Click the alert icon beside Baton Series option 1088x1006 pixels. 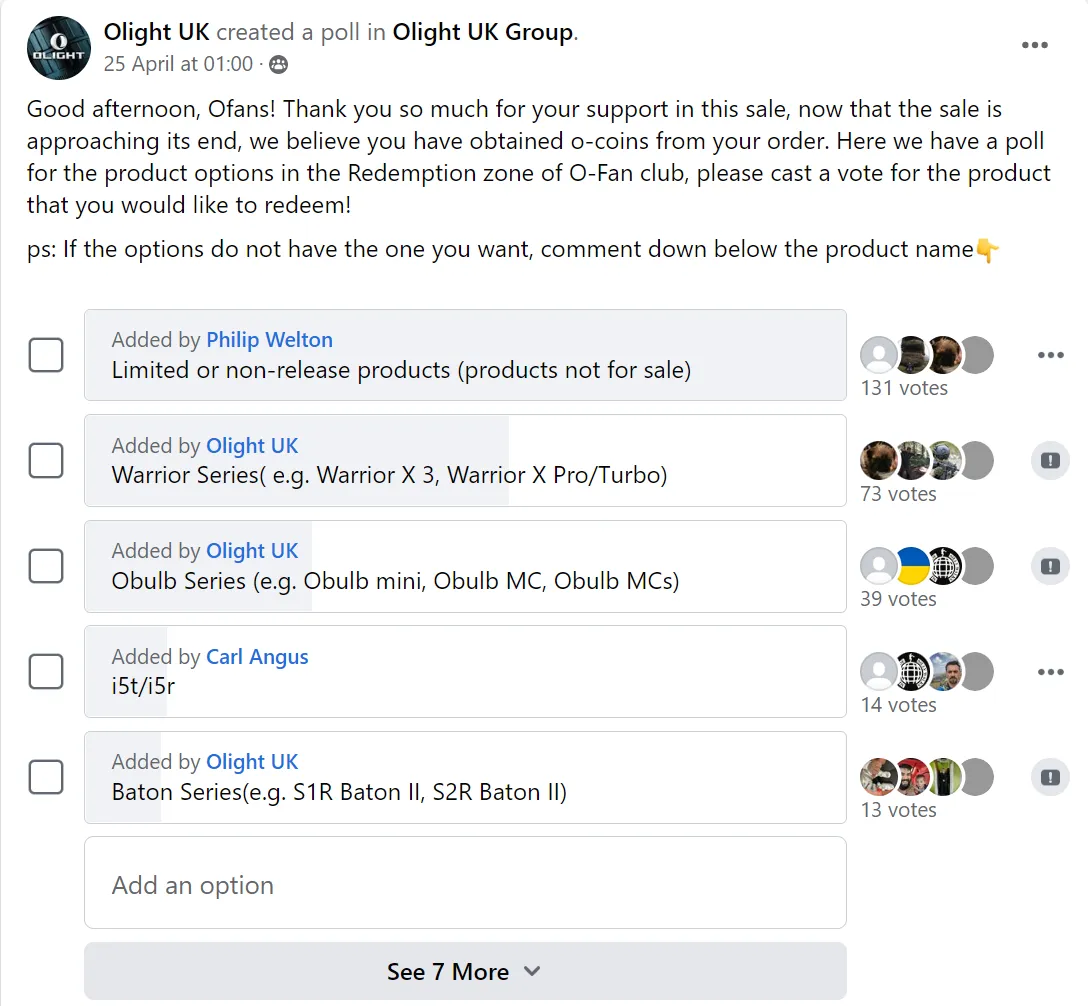[x=1050, y=777]
